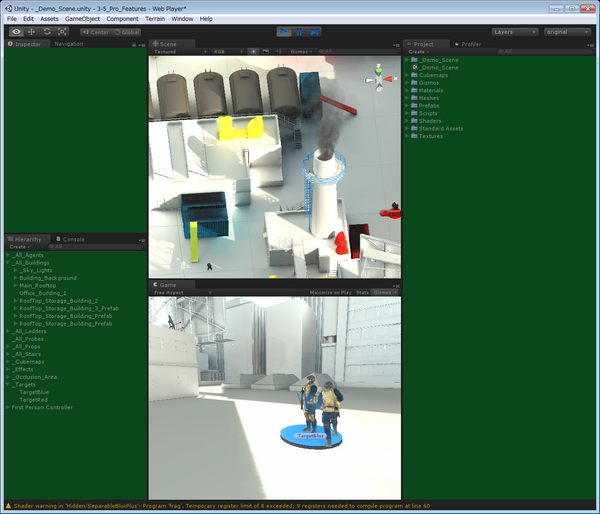The width and height of the screenshot is (600, 514).
Task: Expand the Standard Assets folder
Action: (x=408, y=129)
